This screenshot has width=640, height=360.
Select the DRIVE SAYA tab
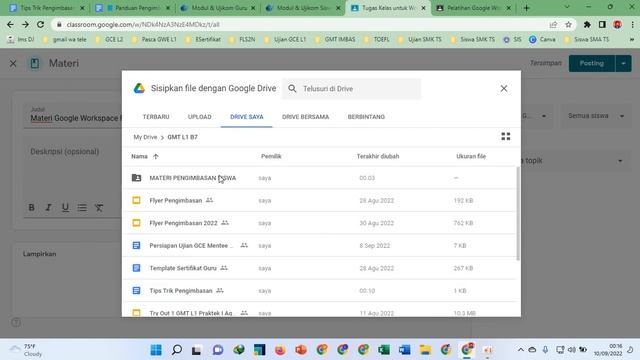pyautogui.click(x=247, y=117)
